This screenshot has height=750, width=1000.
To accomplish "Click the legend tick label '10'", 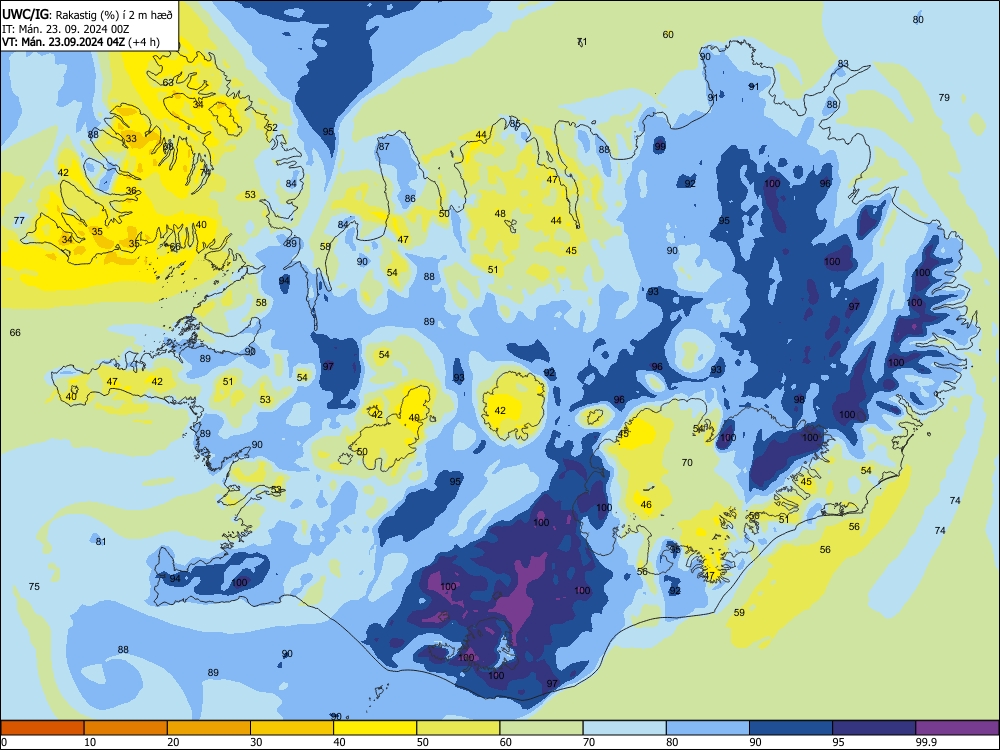I will point(90,742).
